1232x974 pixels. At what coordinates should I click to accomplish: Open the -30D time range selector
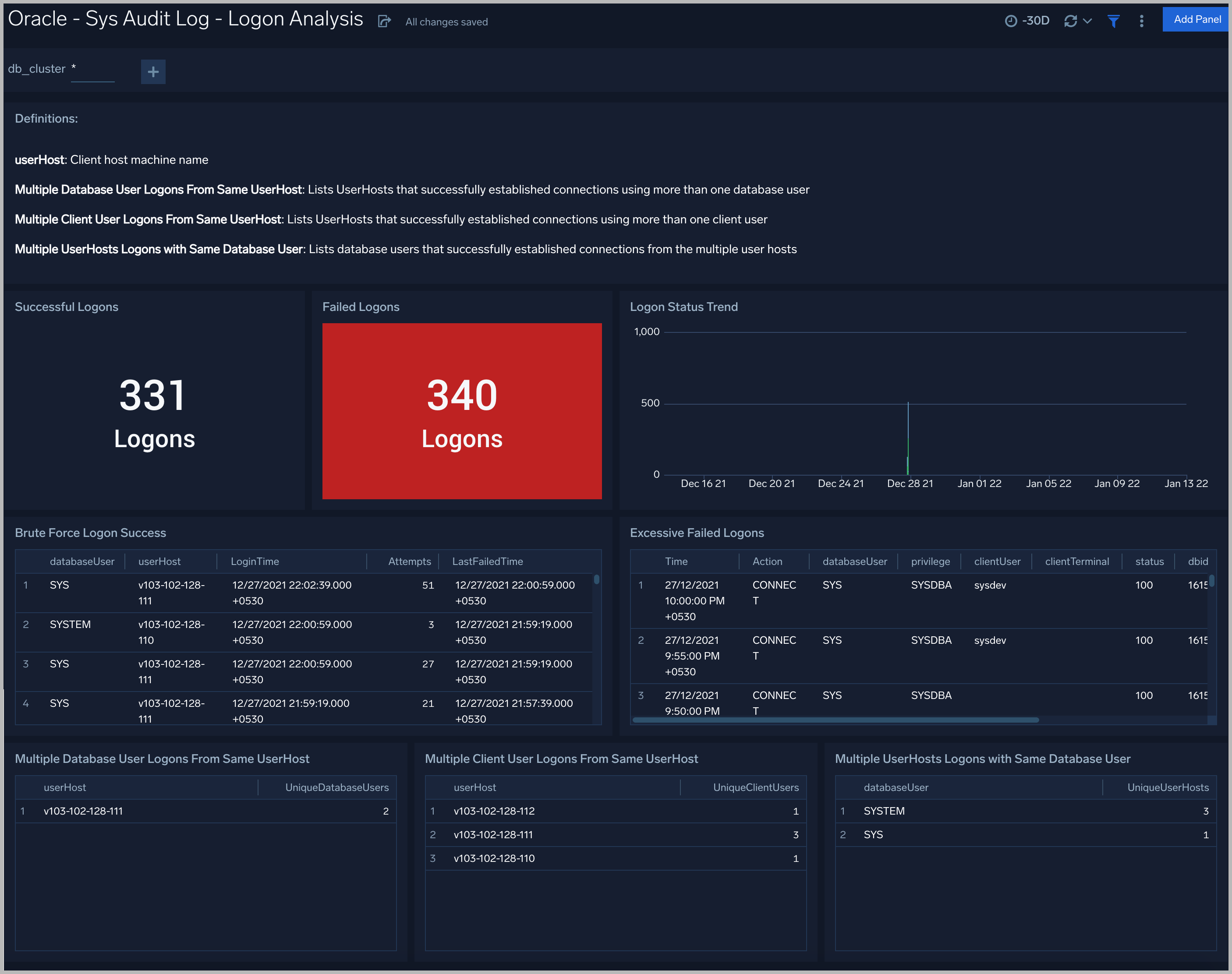1035,20
